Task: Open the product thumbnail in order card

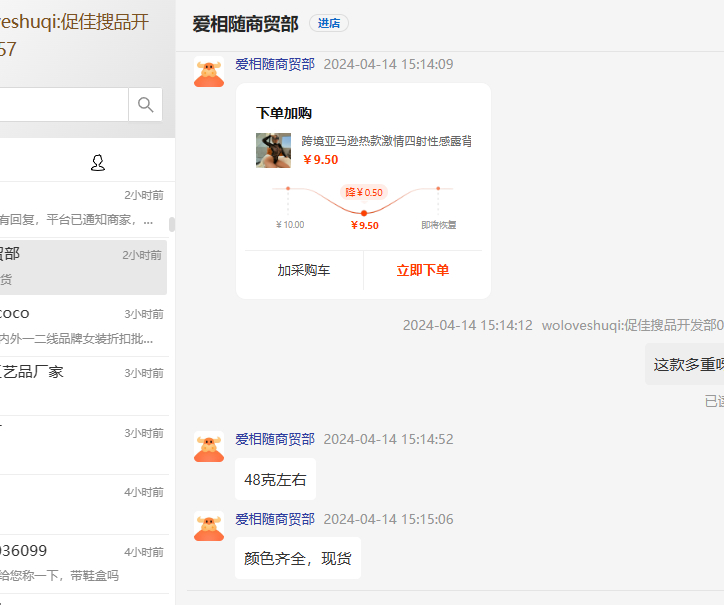Action: [273, 150]
